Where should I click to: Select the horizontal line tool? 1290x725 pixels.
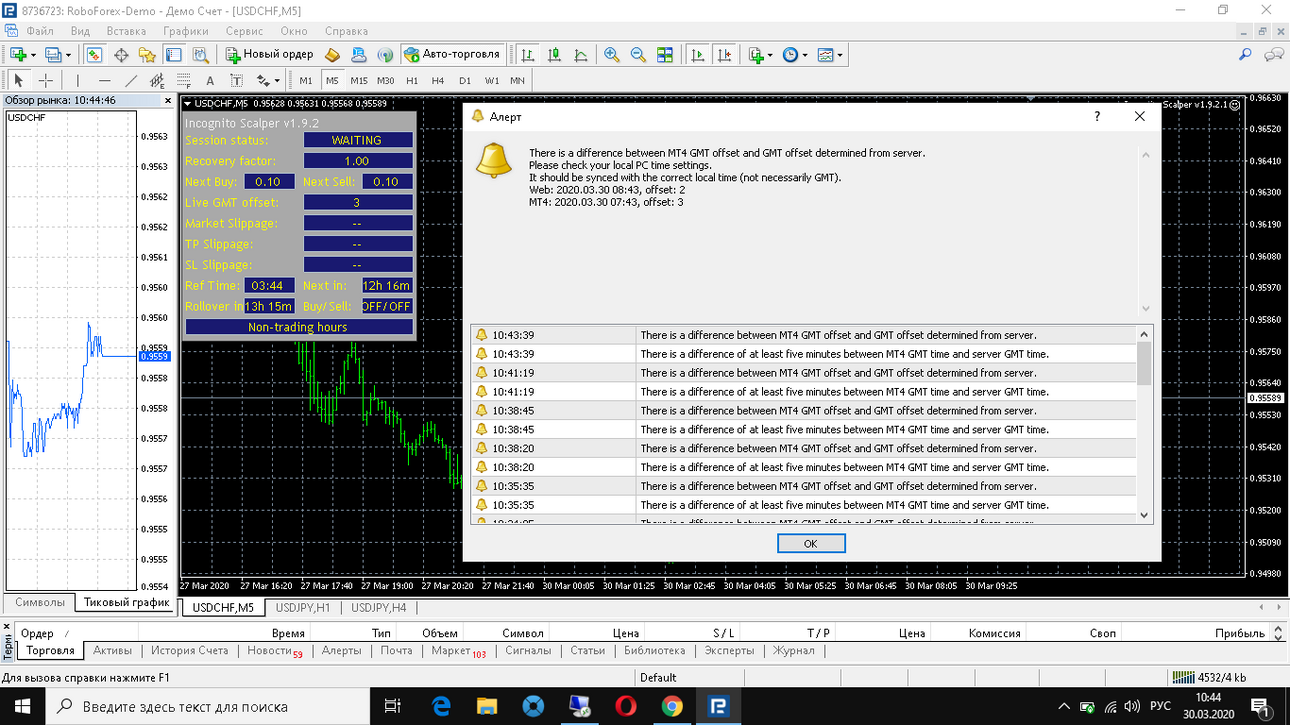[x=105, y=80]
